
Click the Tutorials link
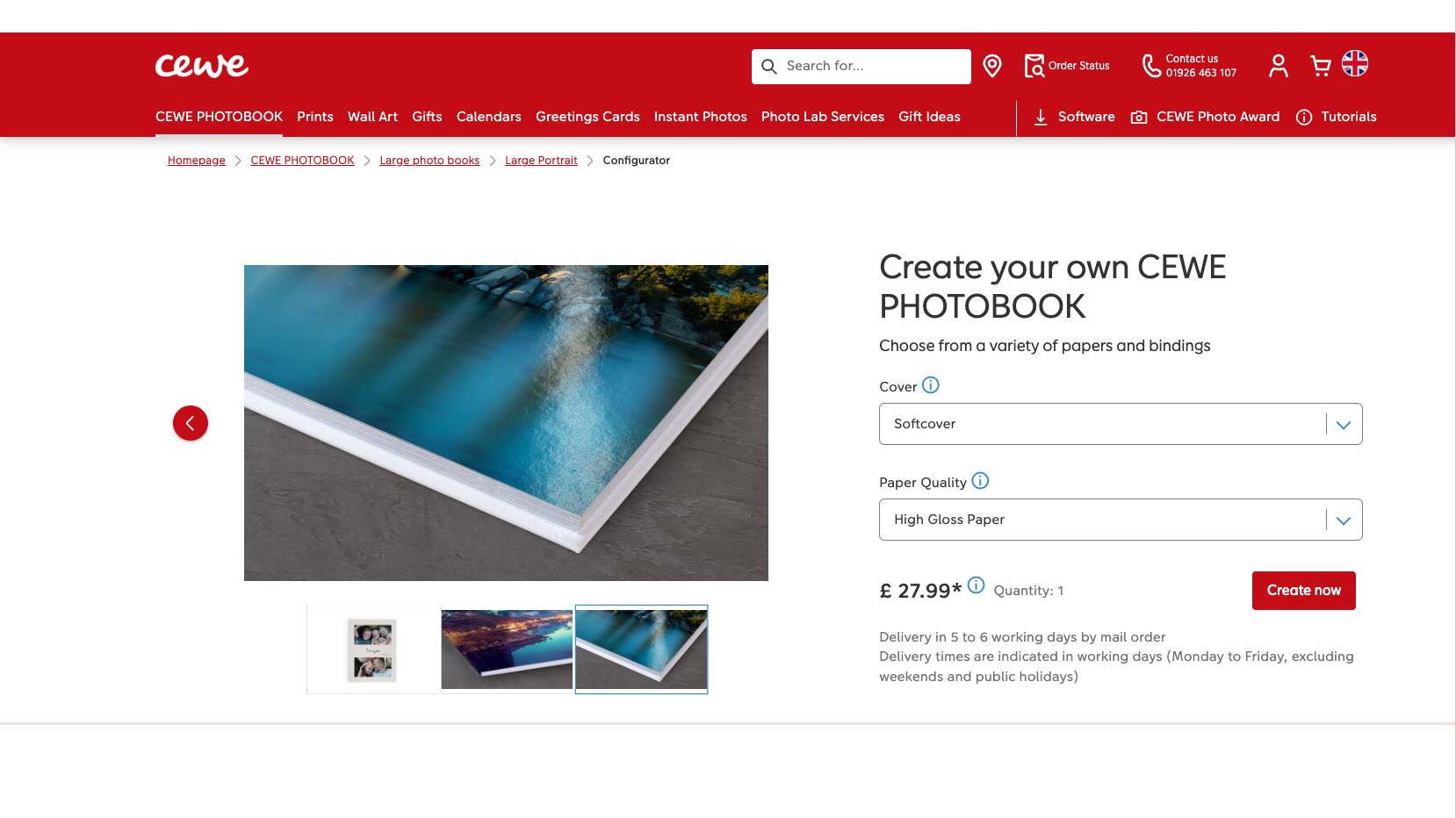[1349, 117]
